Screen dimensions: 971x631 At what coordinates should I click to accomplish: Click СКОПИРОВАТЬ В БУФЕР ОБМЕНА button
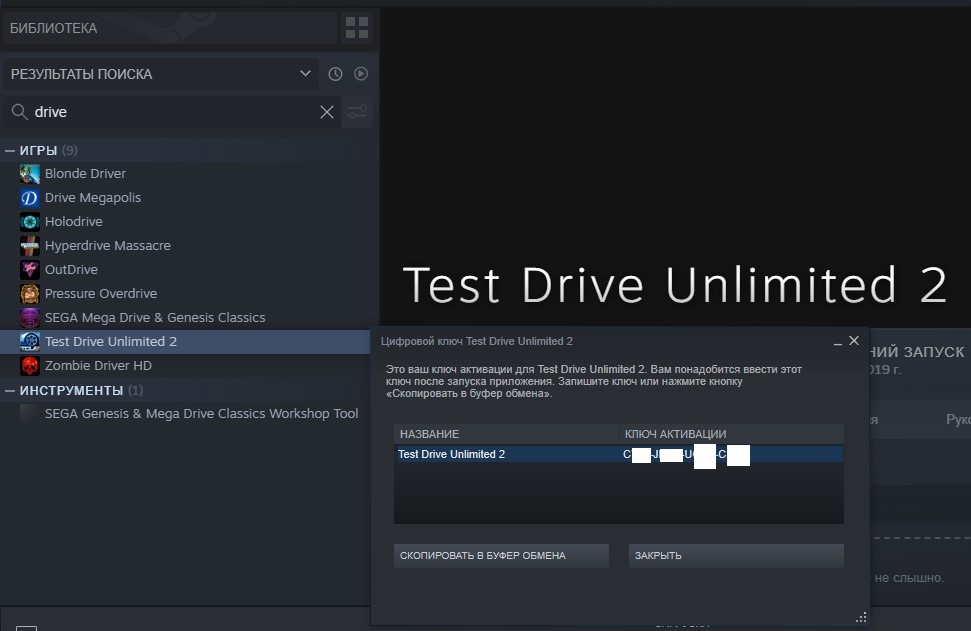pos(501,555)
